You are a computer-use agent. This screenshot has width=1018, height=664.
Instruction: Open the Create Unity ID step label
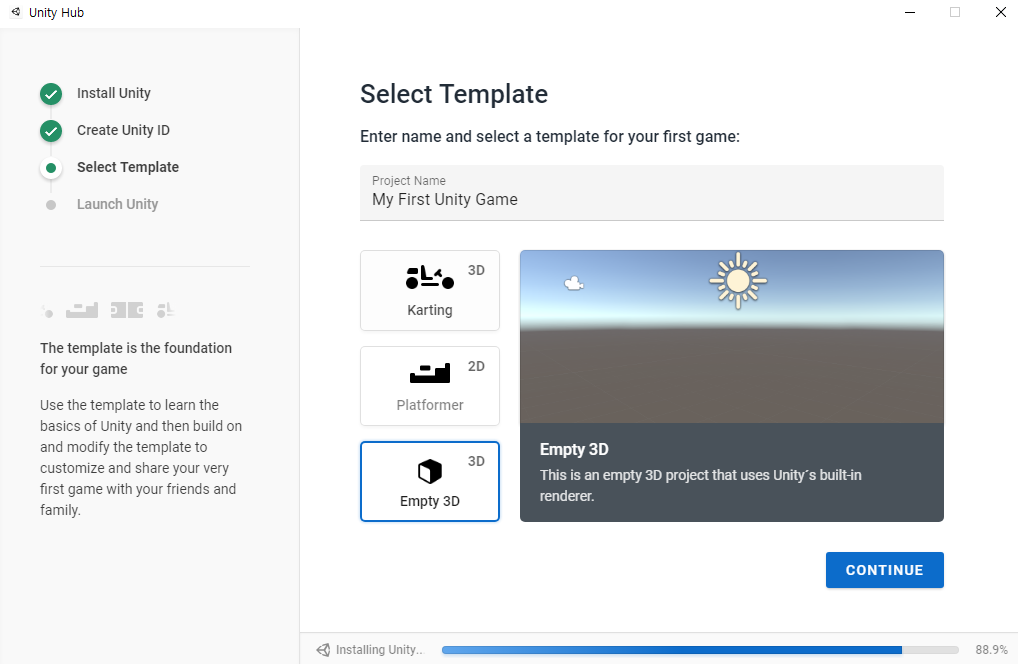(x=123, y=130)
